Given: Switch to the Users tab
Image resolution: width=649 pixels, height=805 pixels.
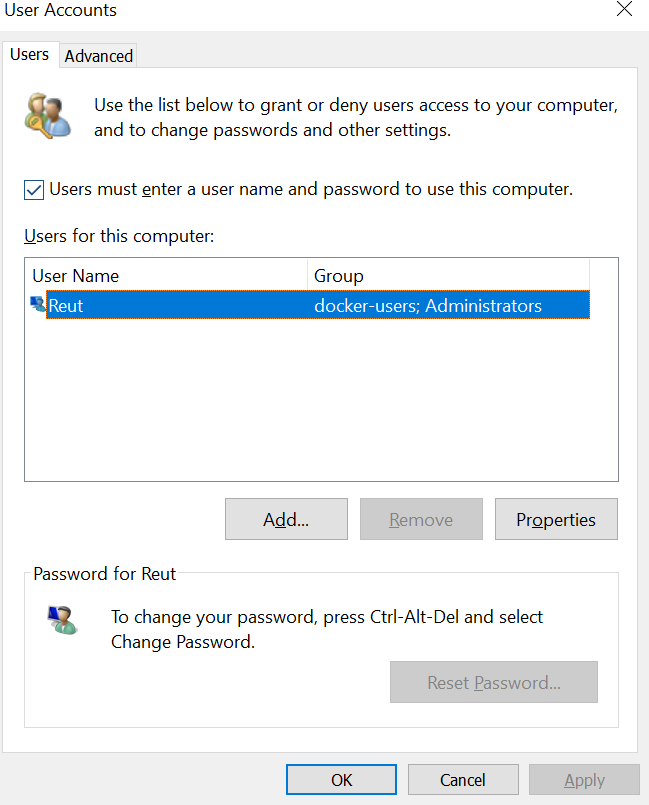Looking at the screenshot, I should (30, 55).
